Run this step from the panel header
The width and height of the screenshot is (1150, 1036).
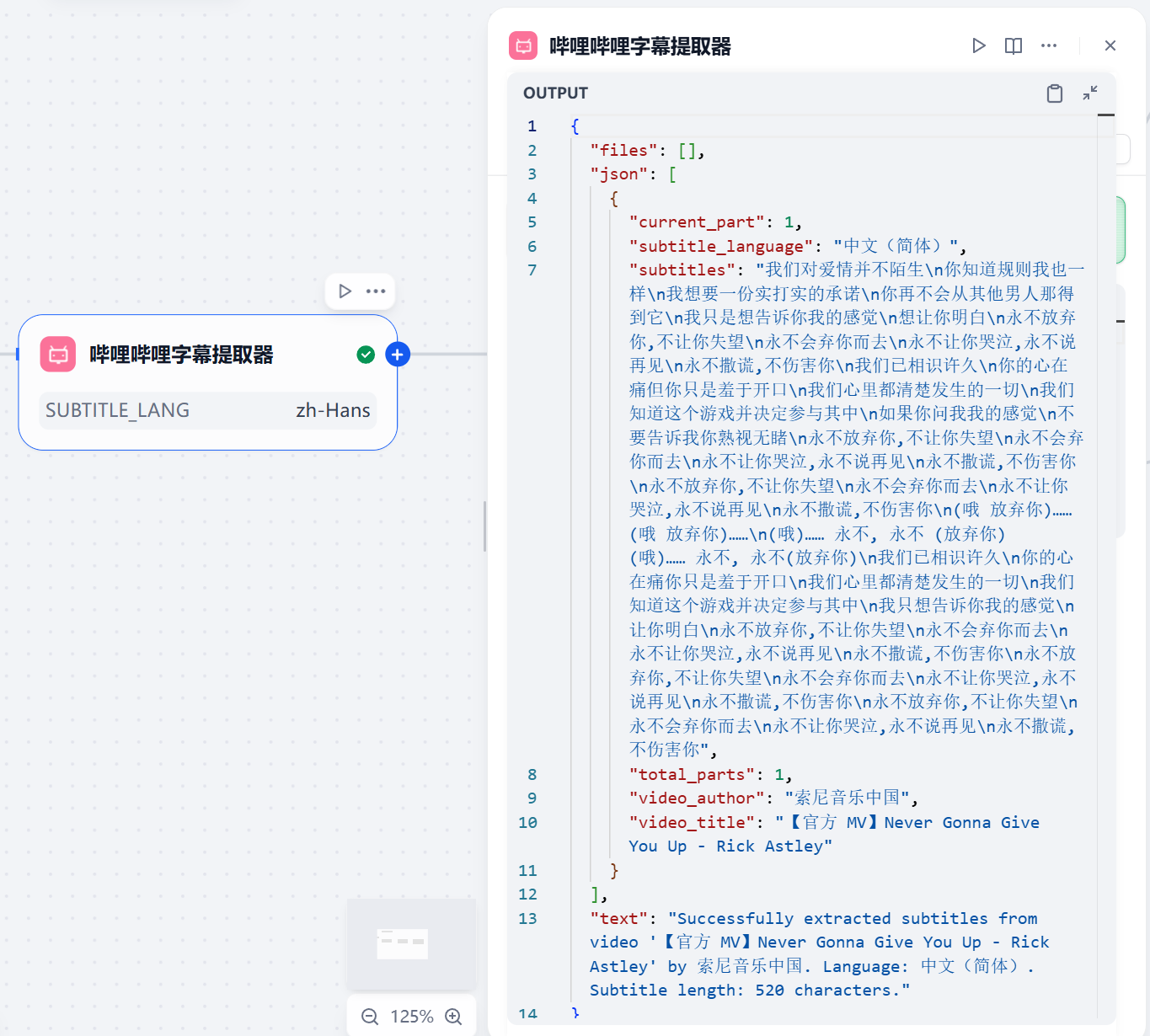point(978,45)
